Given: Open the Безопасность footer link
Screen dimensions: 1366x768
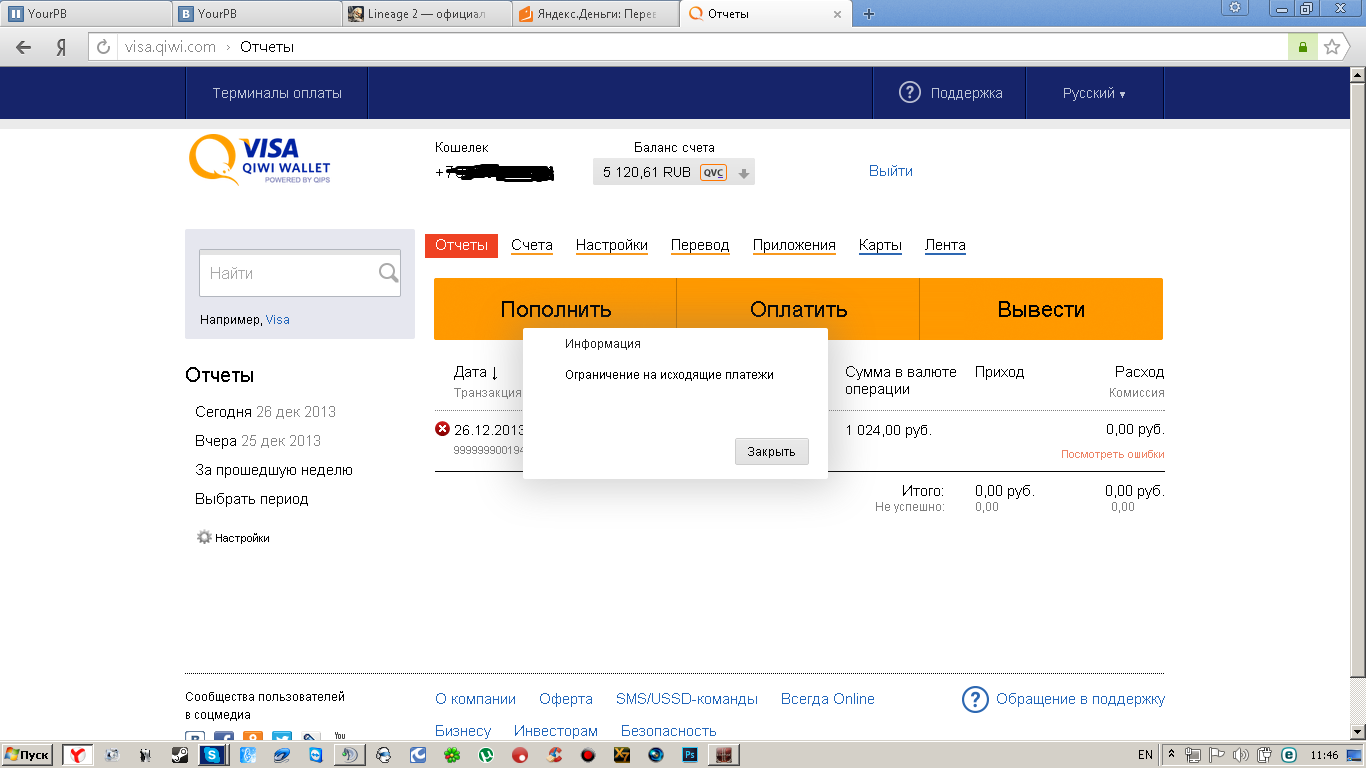Looking at the screenshot, I should [x=669, y=731].
